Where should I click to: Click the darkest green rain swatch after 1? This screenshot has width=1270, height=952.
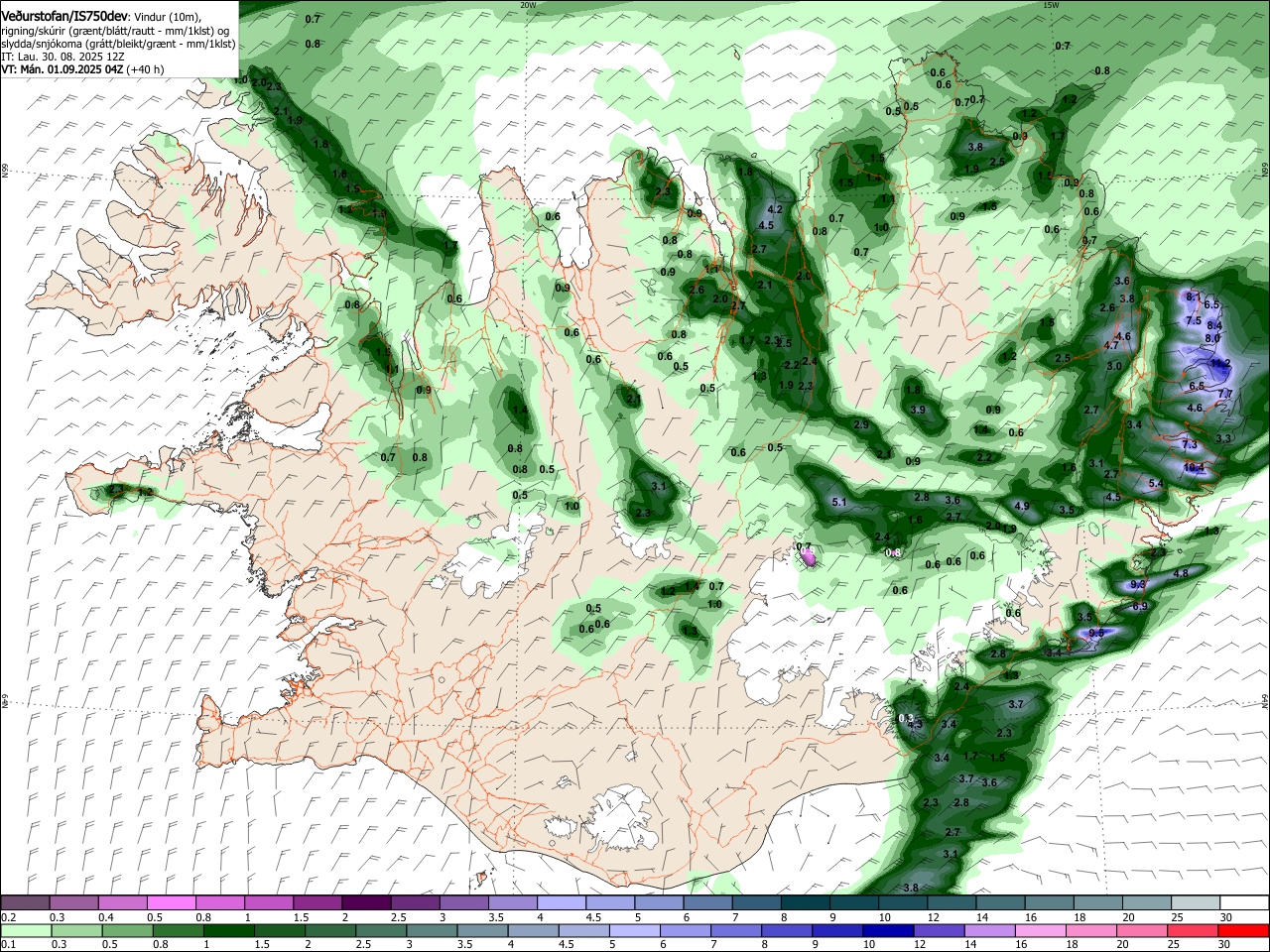click(228, 931)
